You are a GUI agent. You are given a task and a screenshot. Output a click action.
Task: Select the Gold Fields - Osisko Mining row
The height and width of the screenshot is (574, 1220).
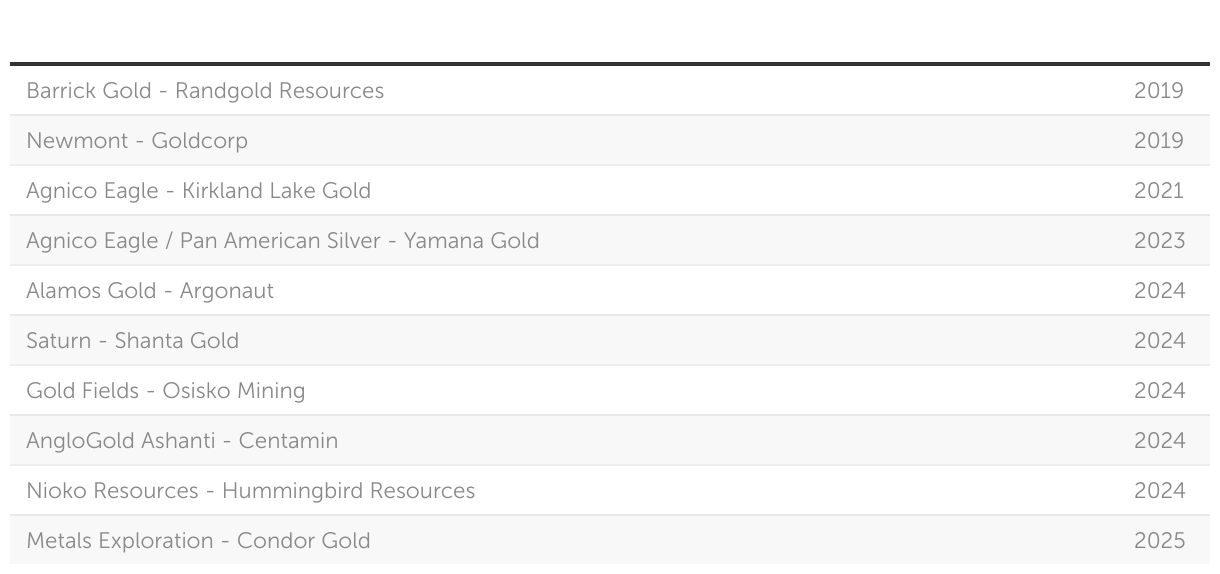click(x=610, y=391)
